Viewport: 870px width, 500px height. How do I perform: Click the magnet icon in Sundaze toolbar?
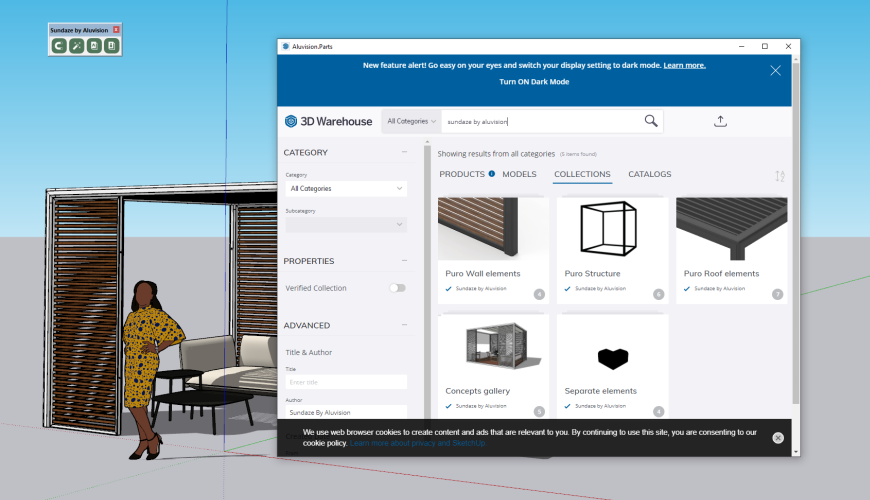point(59,46)
